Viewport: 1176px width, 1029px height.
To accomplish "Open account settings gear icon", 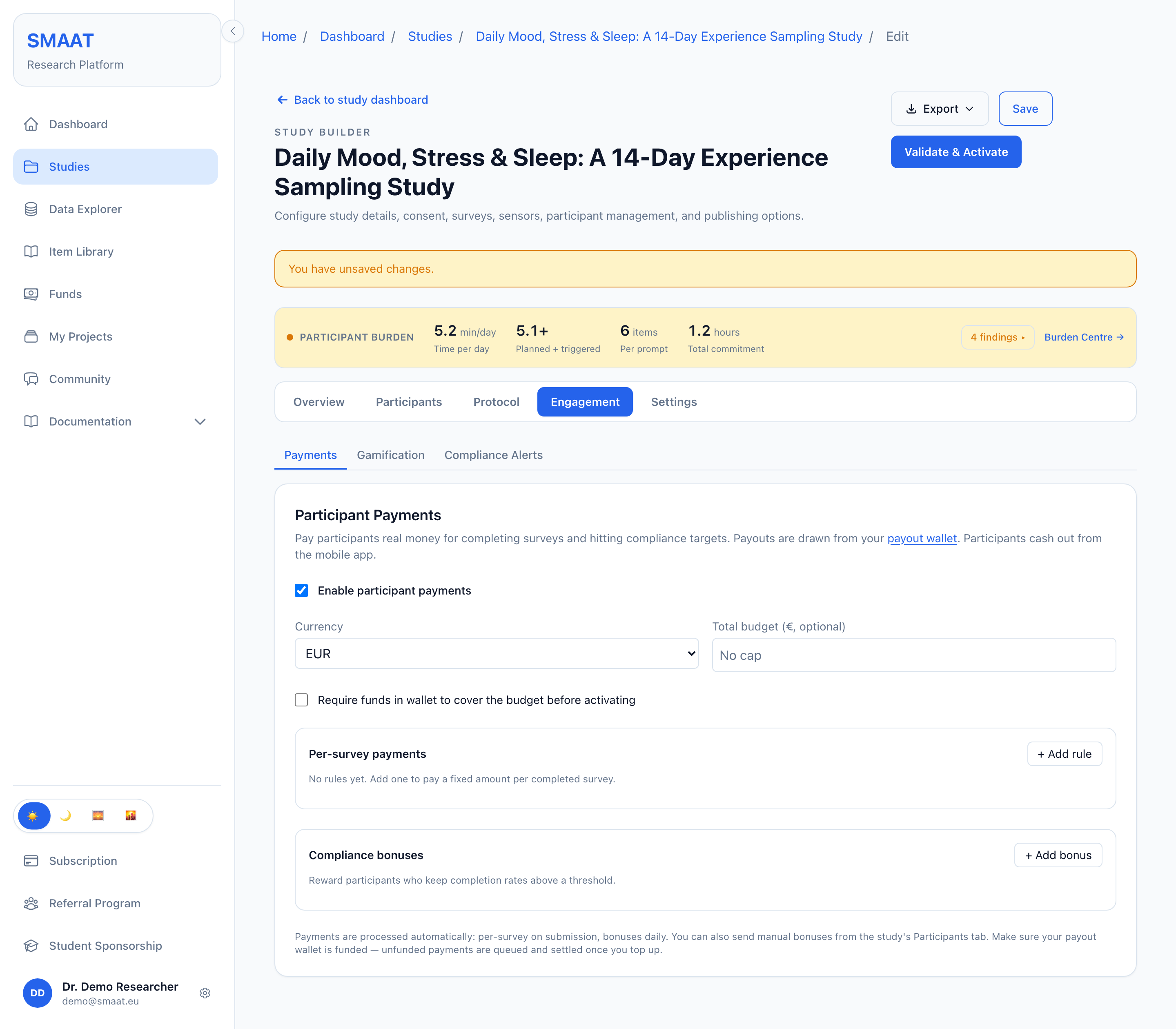I will (x=205, y=993).
